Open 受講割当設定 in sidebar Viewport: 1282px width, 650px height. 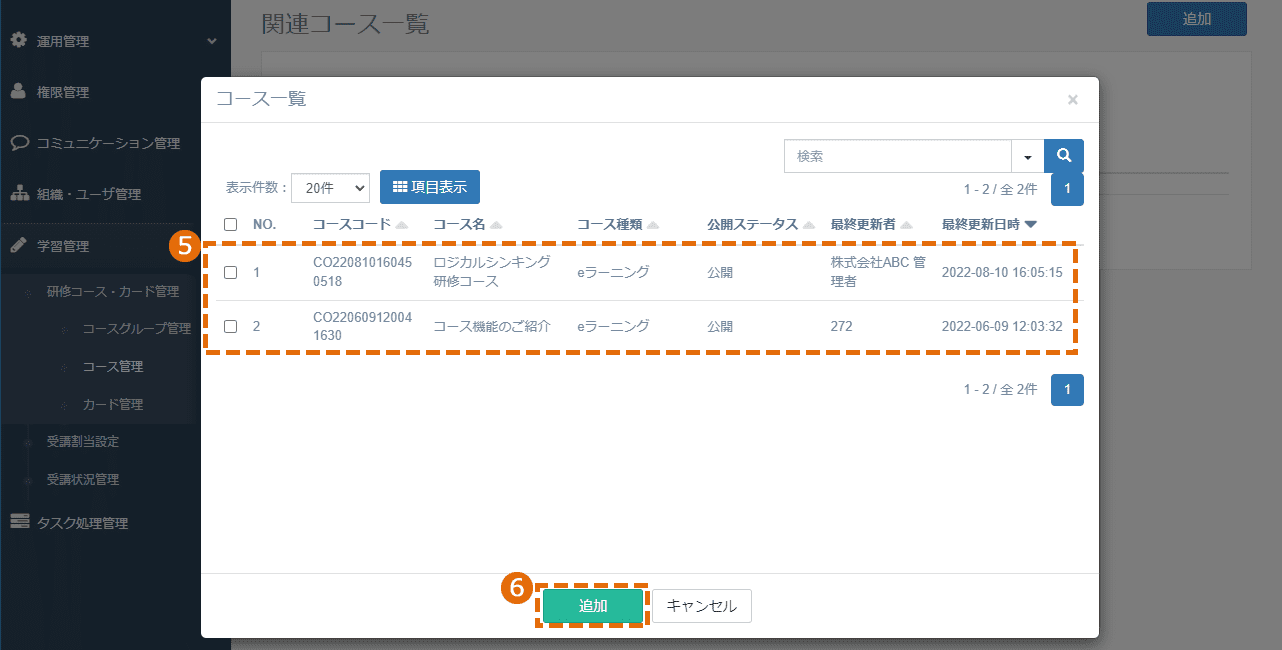83,441
